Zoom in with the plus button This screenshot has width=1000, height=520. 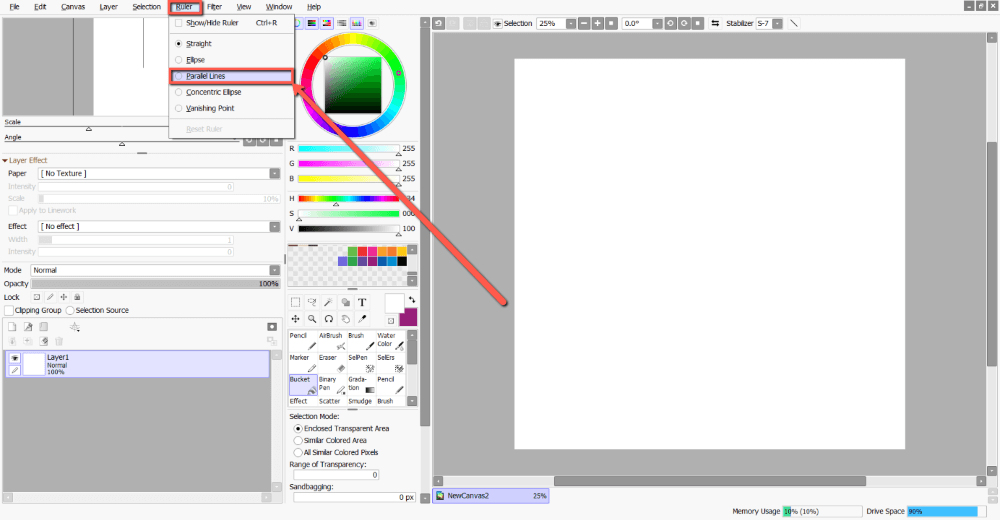pos(598,23)
